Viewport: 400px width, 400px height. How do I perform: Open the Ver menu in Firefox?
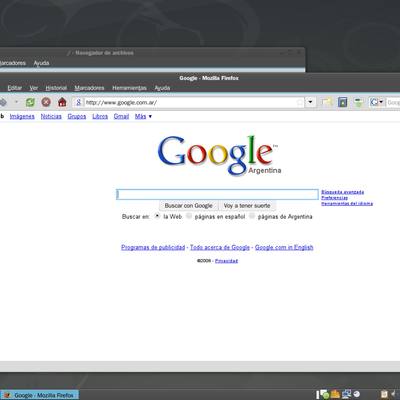[x=34, y=88]
